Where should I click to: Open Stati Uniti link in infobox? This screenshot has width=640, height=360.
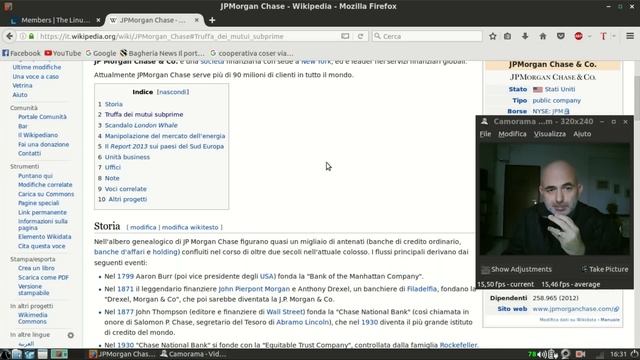pyautogui.click(x=560, y=89)
